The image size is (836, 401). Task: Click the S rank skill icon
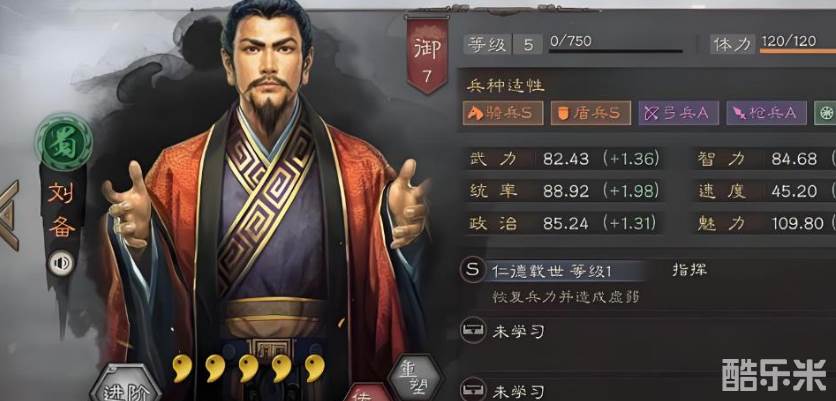point(471,269)
